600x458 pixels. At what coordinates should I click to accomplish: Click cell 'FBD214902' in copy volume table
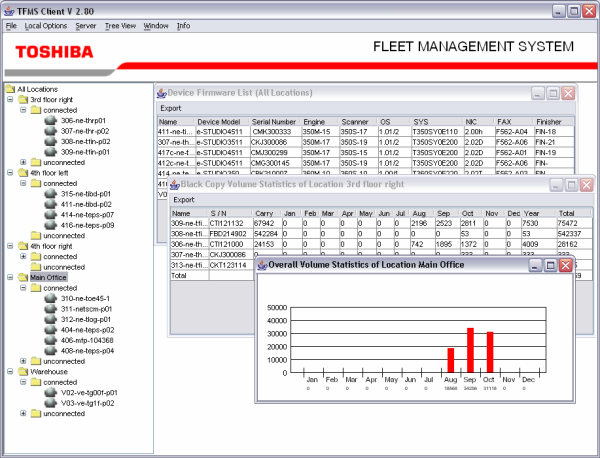[230, 234]
